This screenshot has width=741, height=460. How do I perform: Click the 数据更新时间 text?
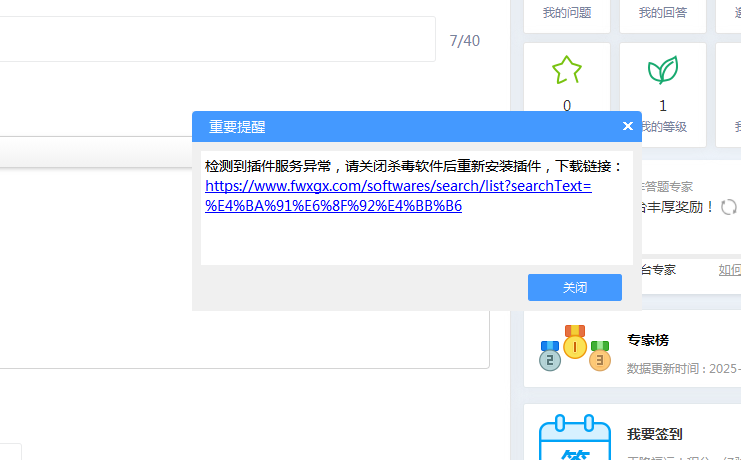[683, 368]
